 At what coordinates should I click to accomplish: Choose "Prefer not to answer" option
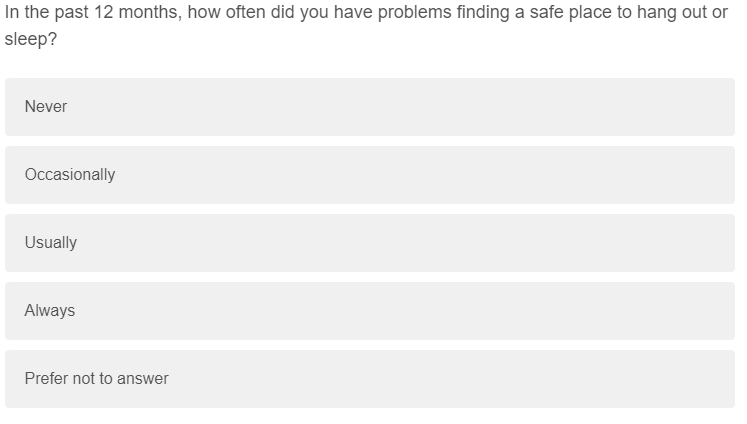coord(369,379)
